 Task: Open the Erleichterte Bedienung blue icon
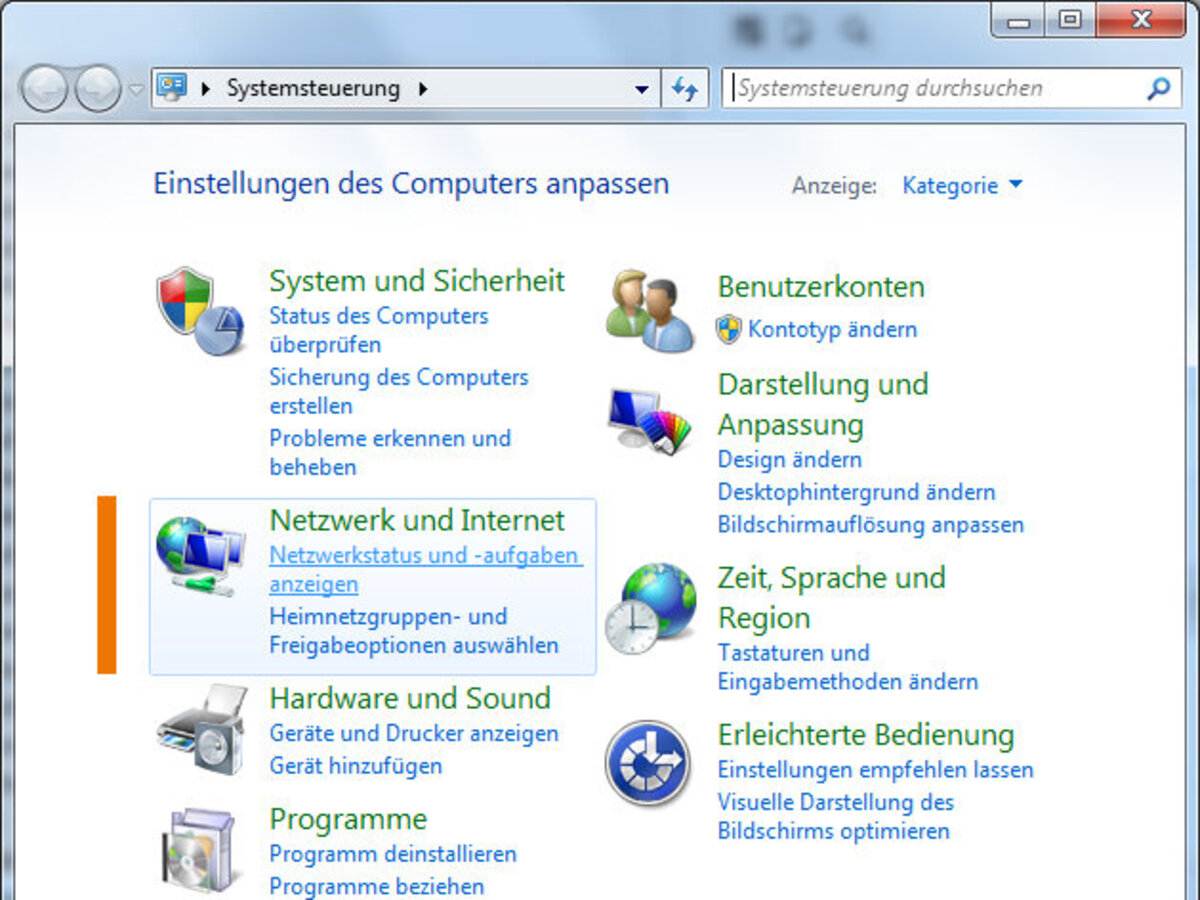tap(648, 762)
